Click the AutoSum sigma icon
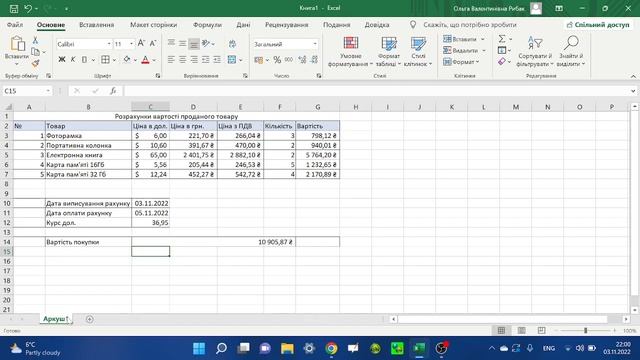Screen dimensions: 640x360 pos(502,39)
